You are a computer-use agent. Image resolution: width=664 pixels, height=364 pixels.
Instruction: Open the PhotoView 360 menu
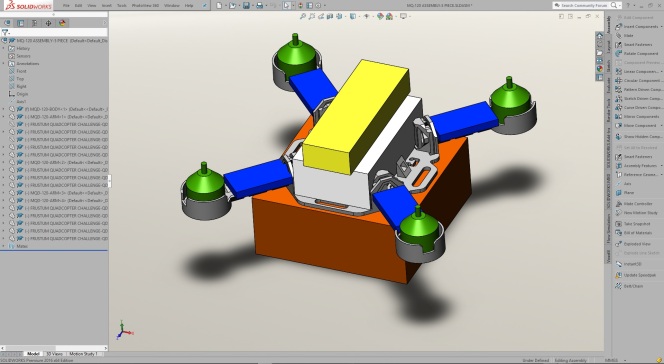point(145,6)
